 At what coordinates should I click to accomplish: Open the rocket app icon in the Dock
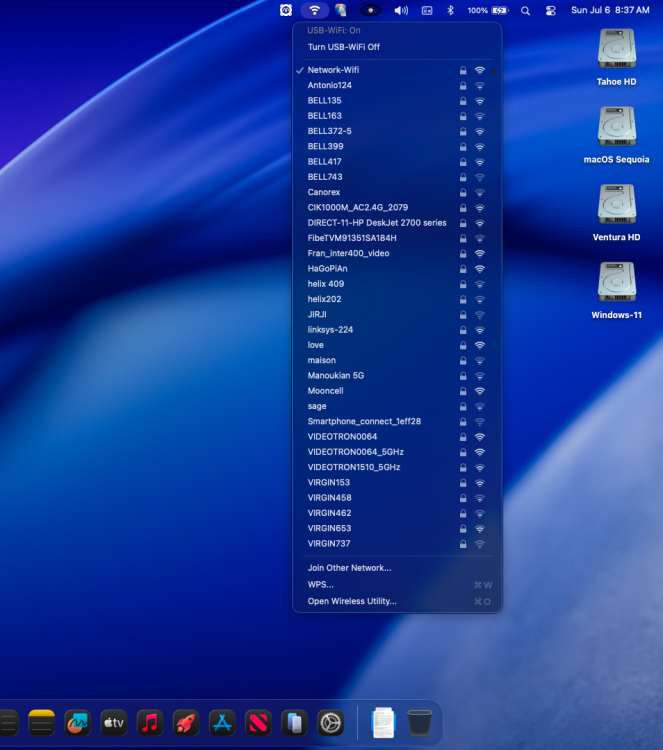(186, 722)
